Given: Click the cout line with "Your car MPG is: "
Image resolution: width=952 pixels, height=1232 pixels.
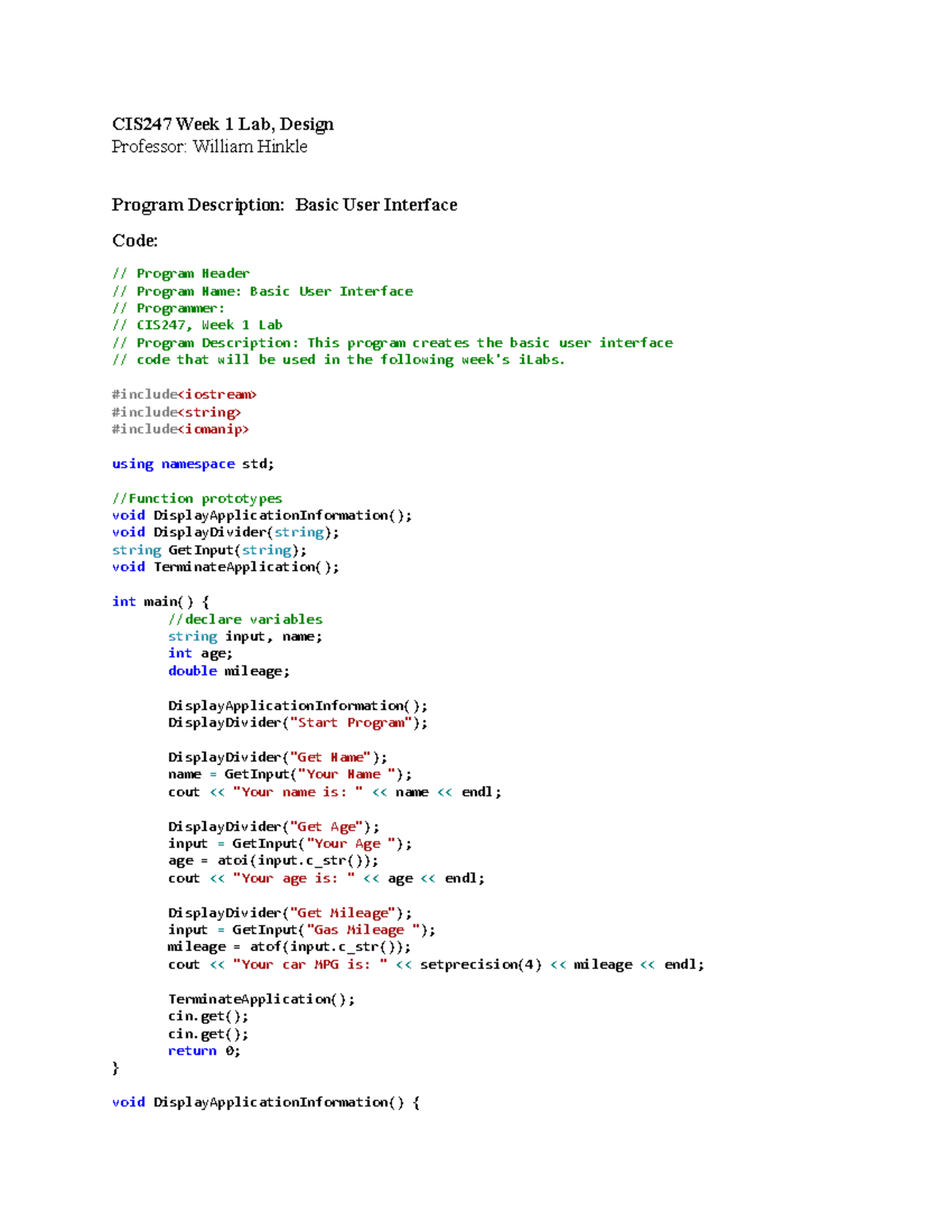Looking at the screenshot, I should point(436,965).
